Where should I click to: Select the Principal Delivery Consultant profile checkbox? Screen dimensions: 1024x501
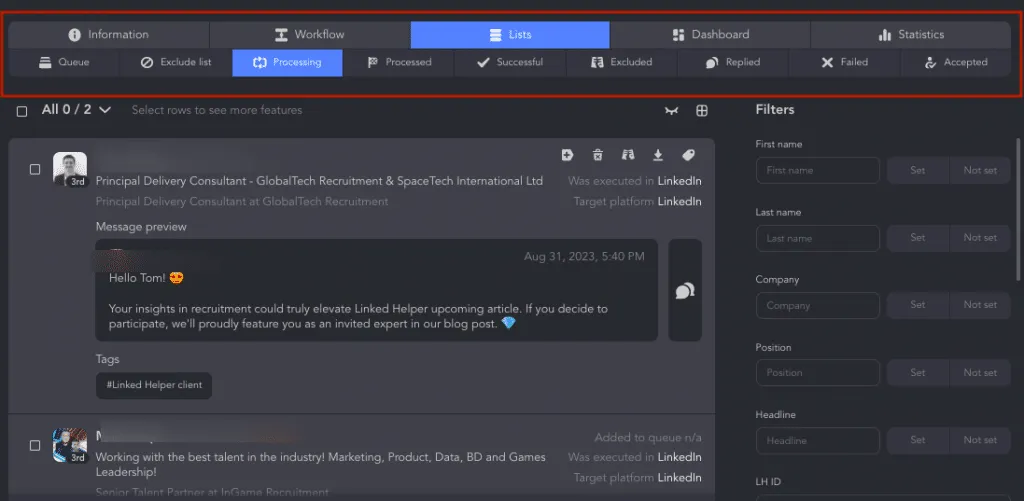(x=35, y=169)
